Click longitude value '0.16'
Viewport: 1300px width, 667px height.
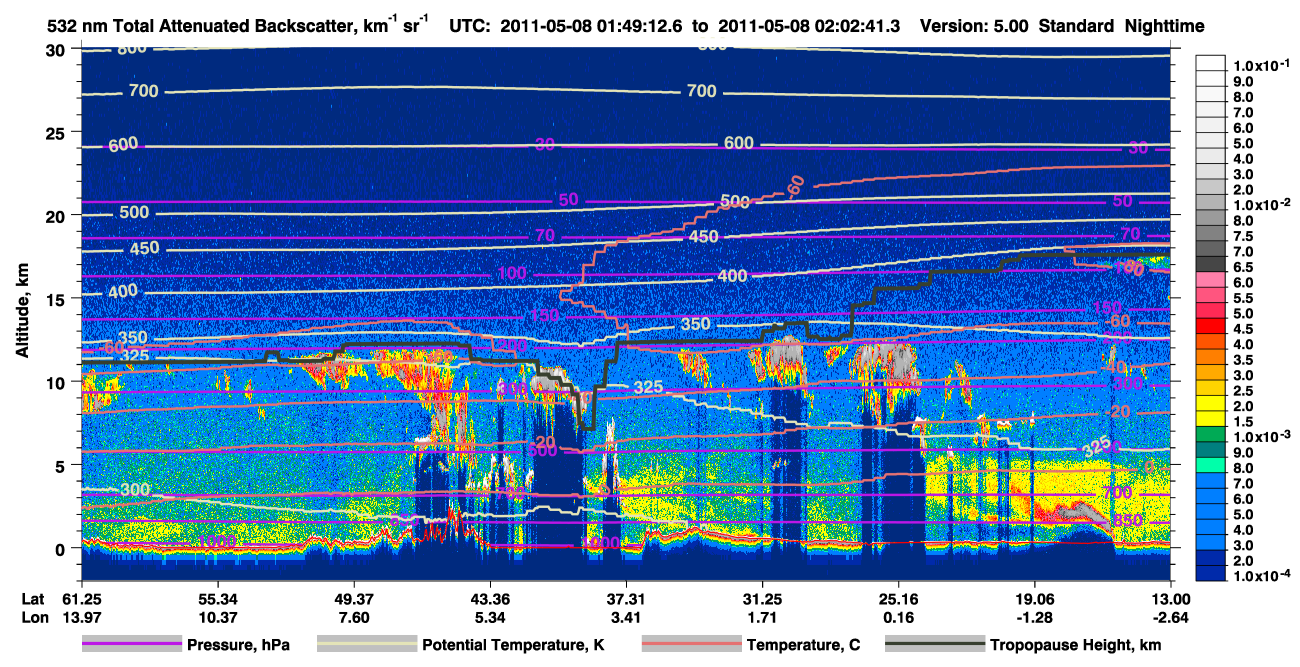pos(898,617)
